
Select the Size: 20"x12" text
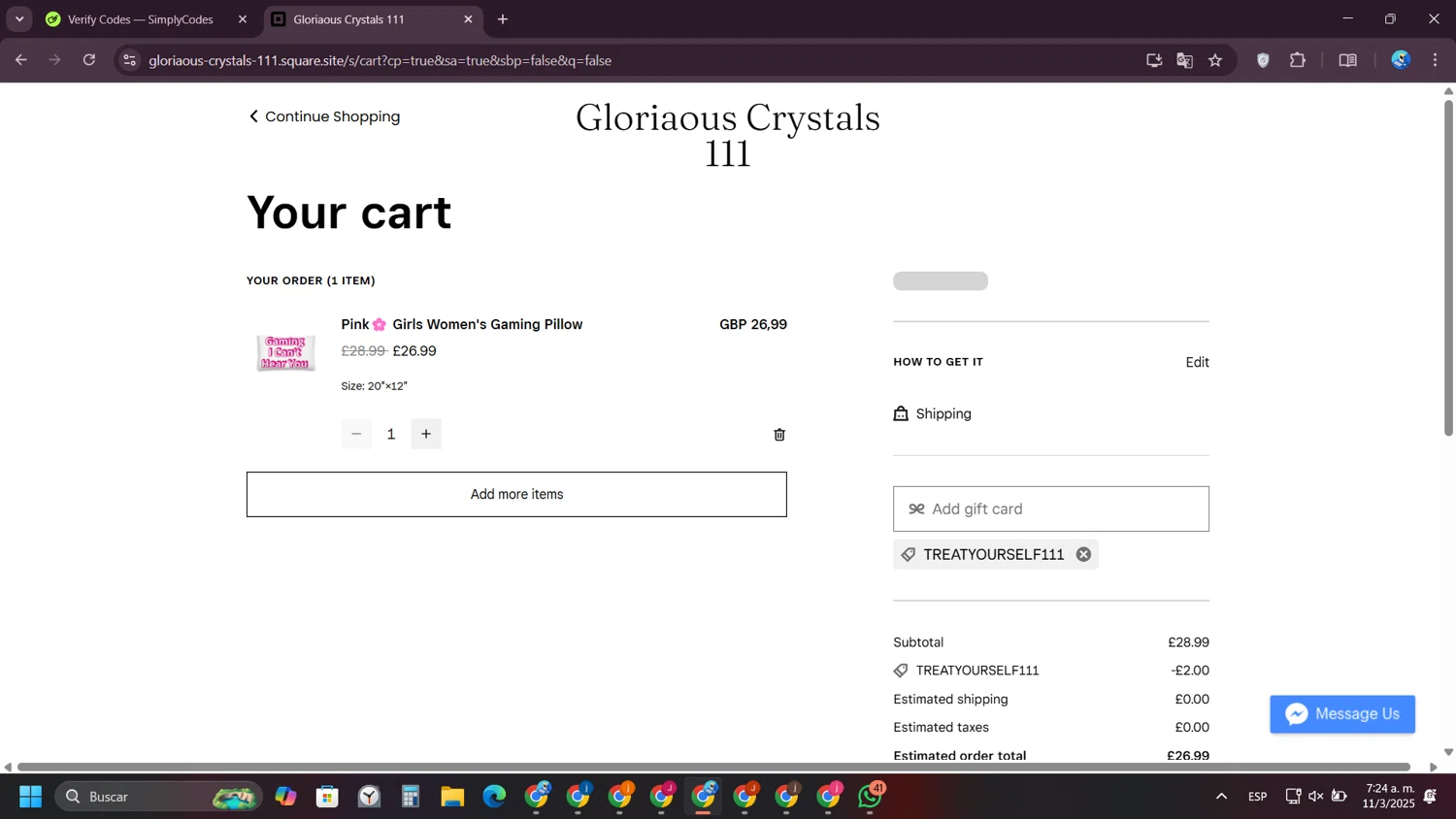[374, 386]
